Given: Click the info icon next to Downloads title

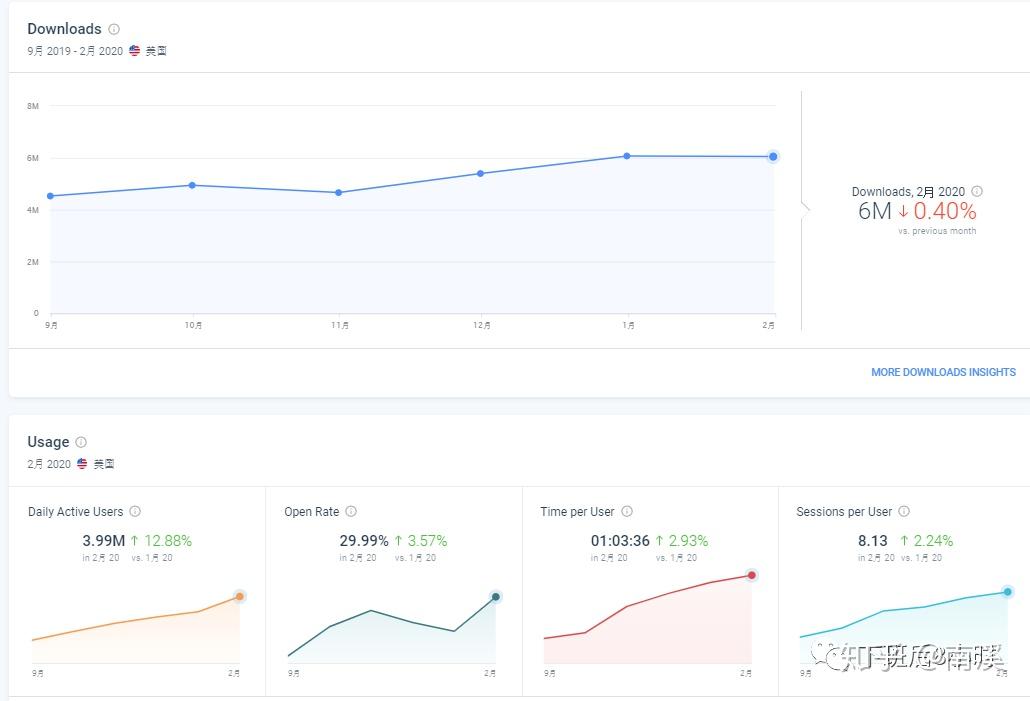Looking at the screenshot, I should click(114, 29).
